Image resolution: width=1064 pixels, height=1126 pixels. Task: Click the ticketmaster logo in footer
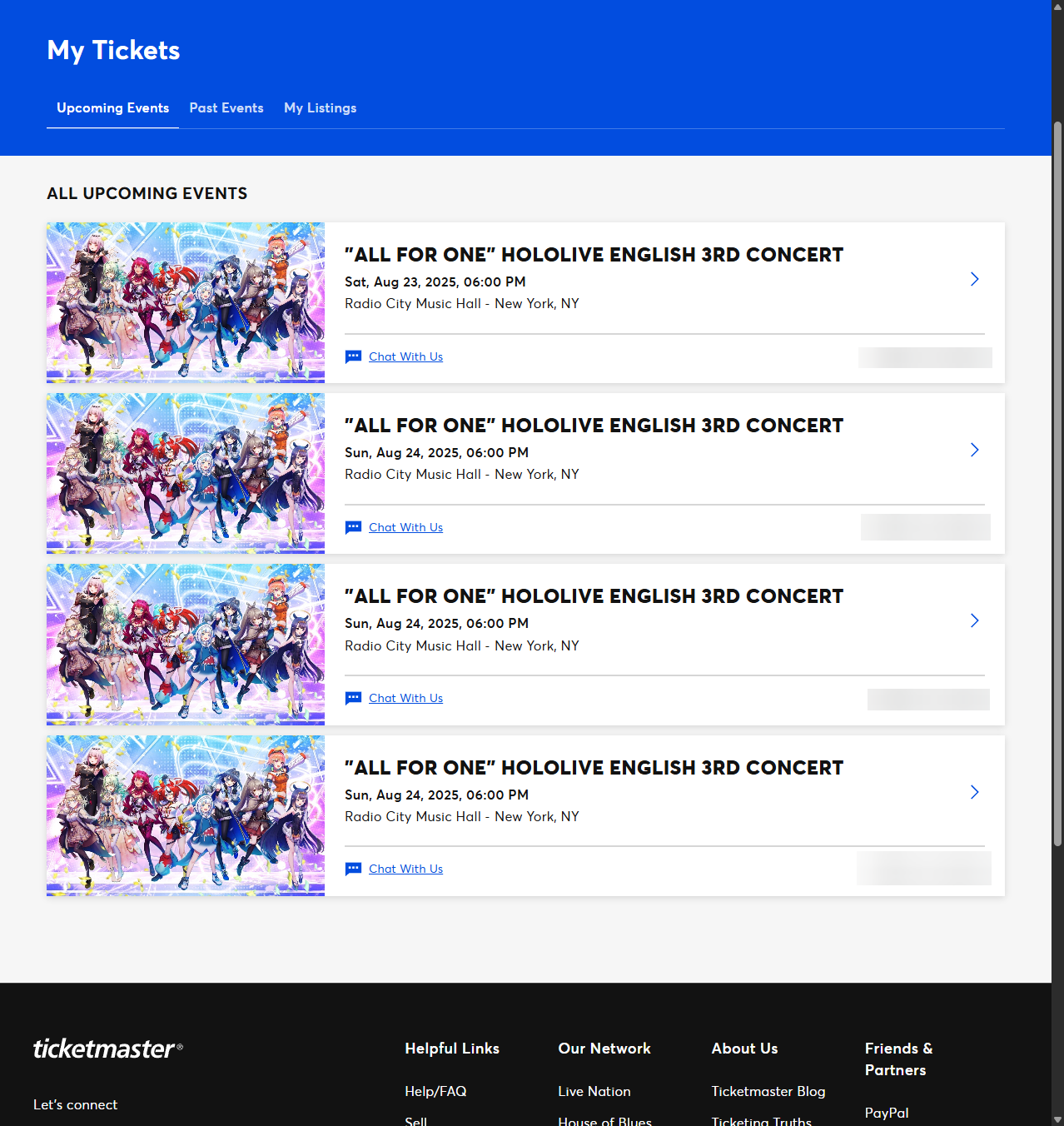(x=107, y=1049)
